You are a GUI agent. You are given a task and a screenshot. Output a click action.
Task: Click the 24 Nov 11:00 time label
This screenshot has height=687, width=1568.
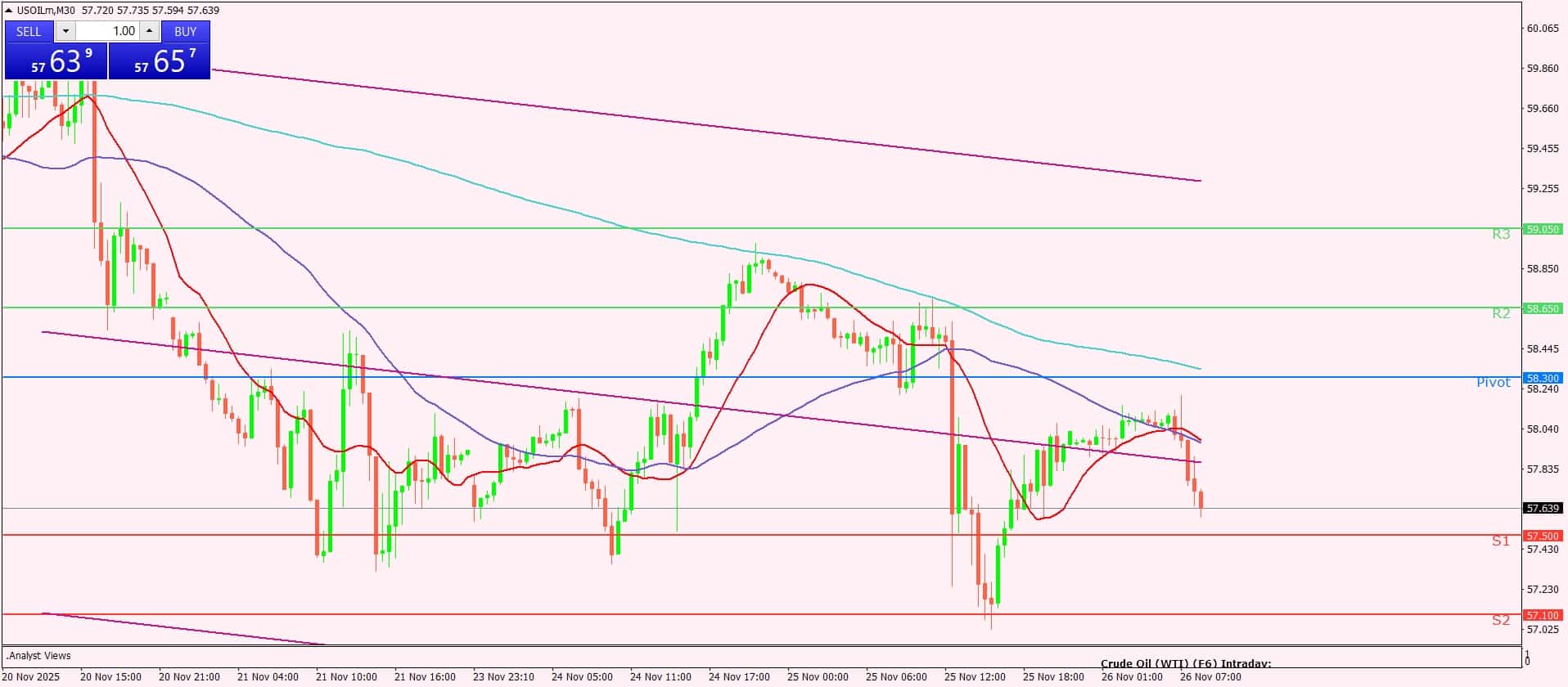click(x=660, y=677)
